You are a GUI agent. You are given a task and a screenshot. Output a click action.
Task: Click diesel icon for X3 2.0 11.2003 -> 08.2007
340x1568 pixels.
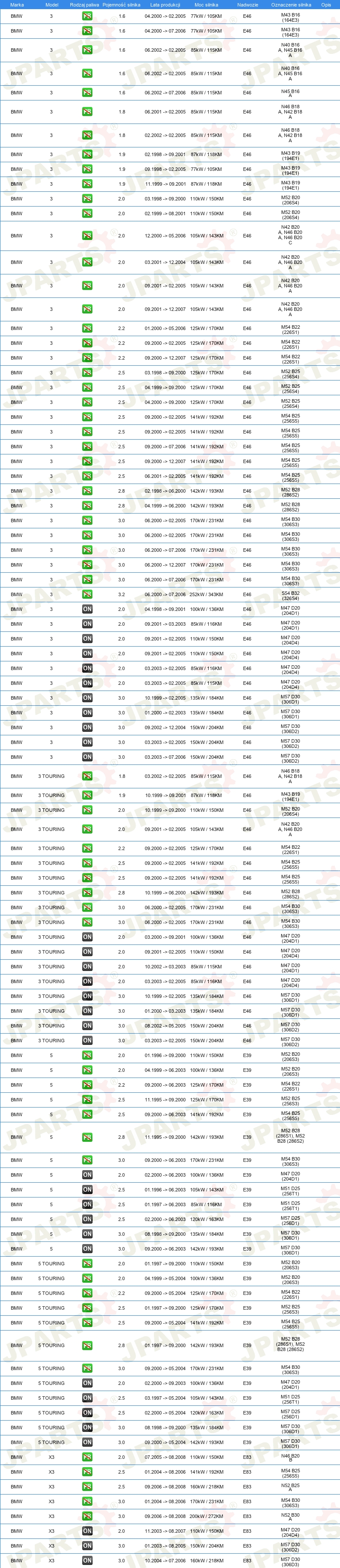(x=87, y=1531)
